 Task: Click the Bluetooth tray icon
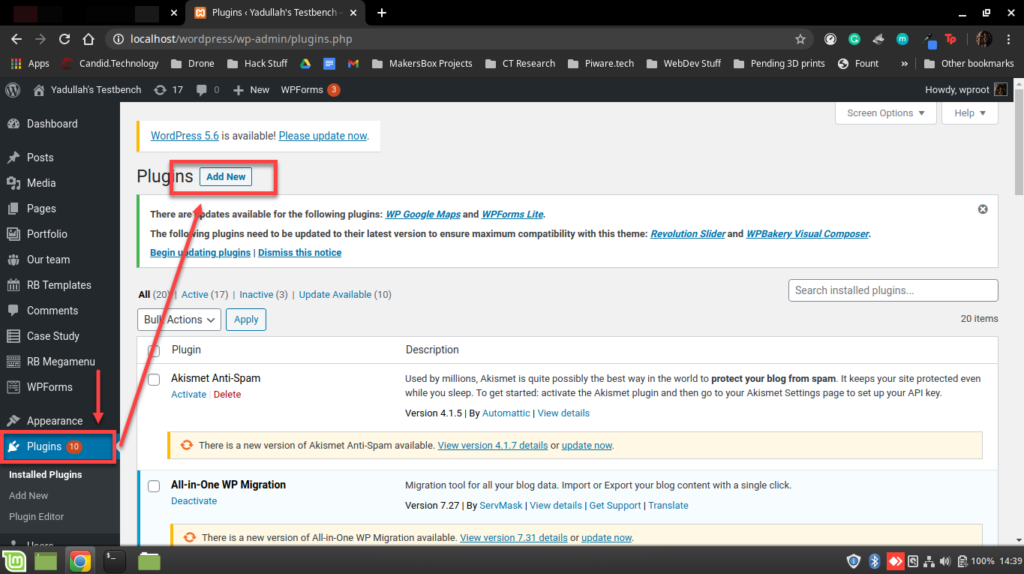(x=874, y=561)
